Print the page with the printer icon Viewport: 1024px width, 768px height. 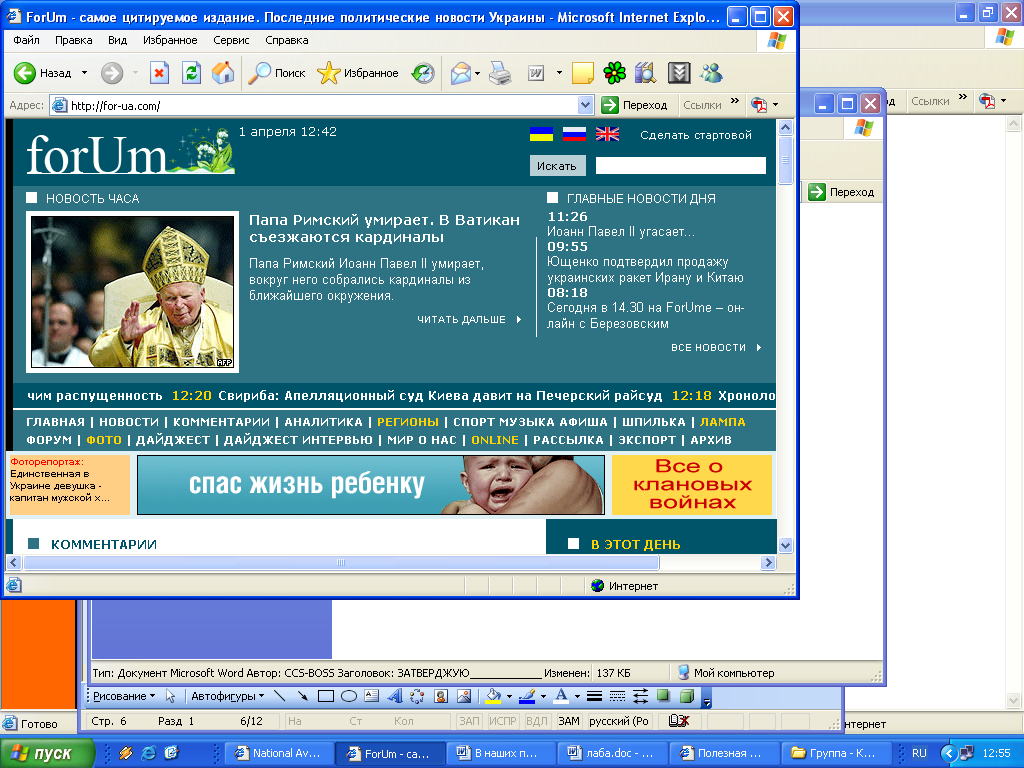tap(500, 73)
